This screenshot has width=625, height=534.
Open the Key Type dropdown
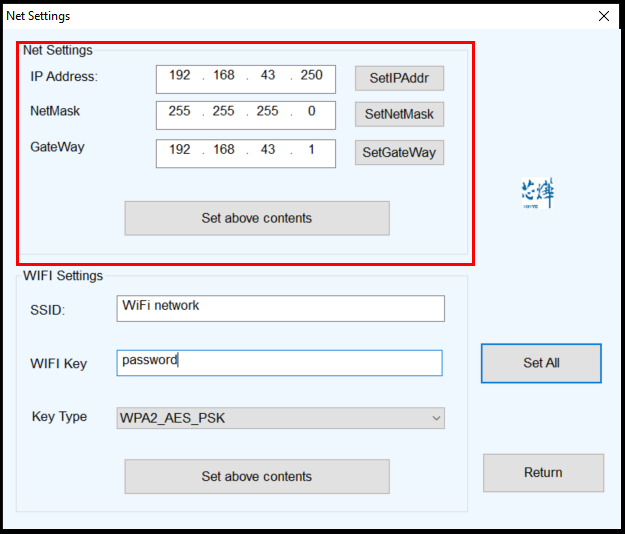click(x=280, y=418)
